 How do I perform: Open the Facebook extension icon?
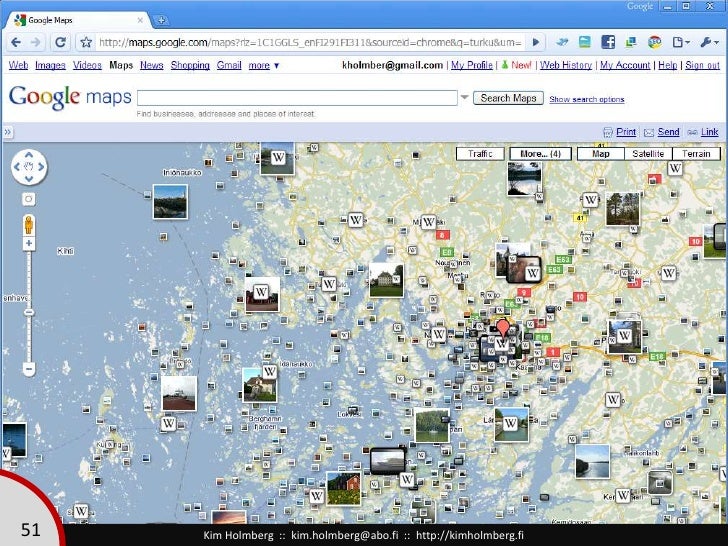click(x=608, y=42)
